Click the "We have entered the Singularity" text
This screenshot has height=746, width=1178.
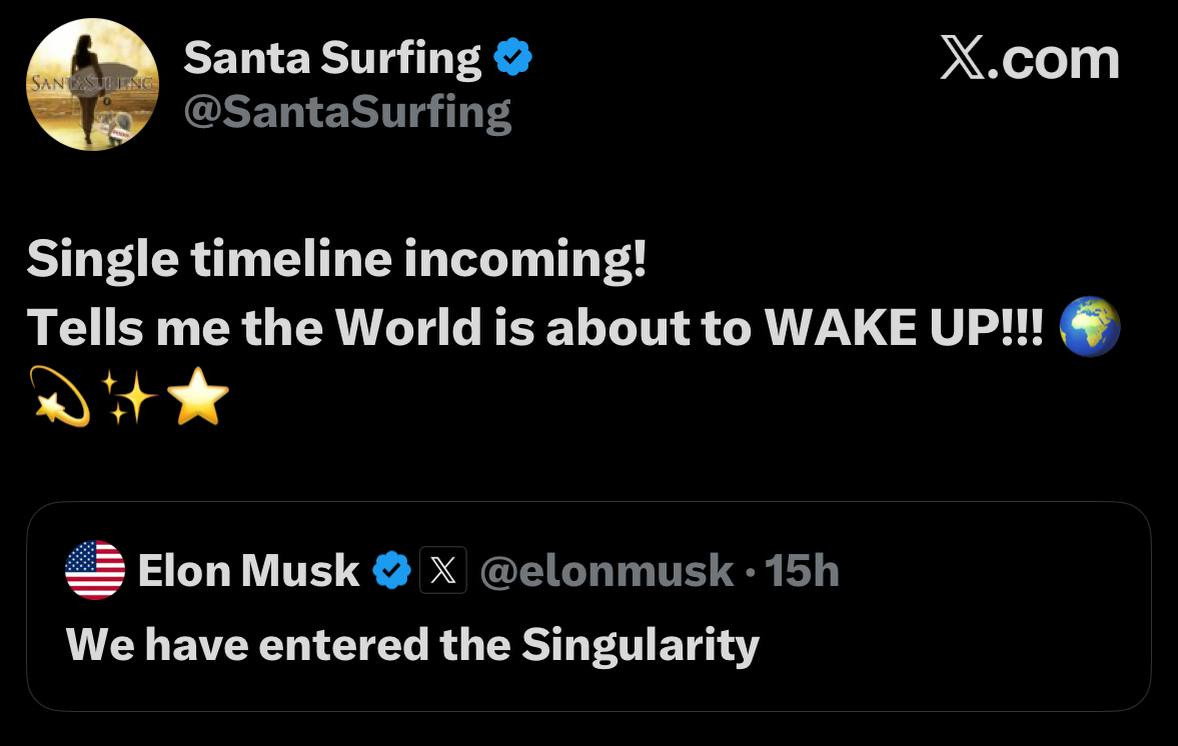(412, 644)
